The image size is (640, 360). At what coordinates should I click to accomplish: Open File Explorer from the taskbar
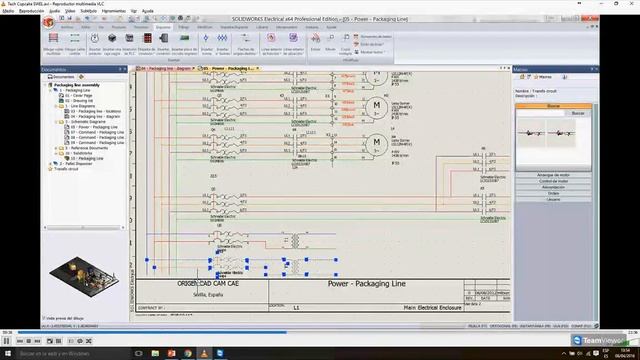(155, 353)
